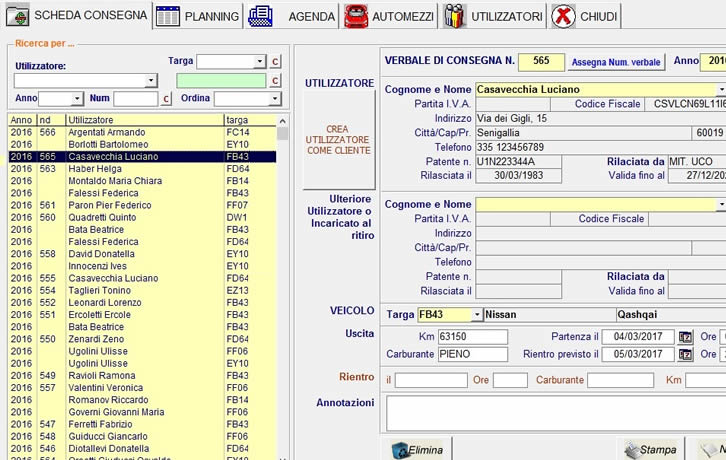Click Crea Utilizzatore Come Cliente button
The height and width of the screenshot is (460, 726).
tap(338, 139)
